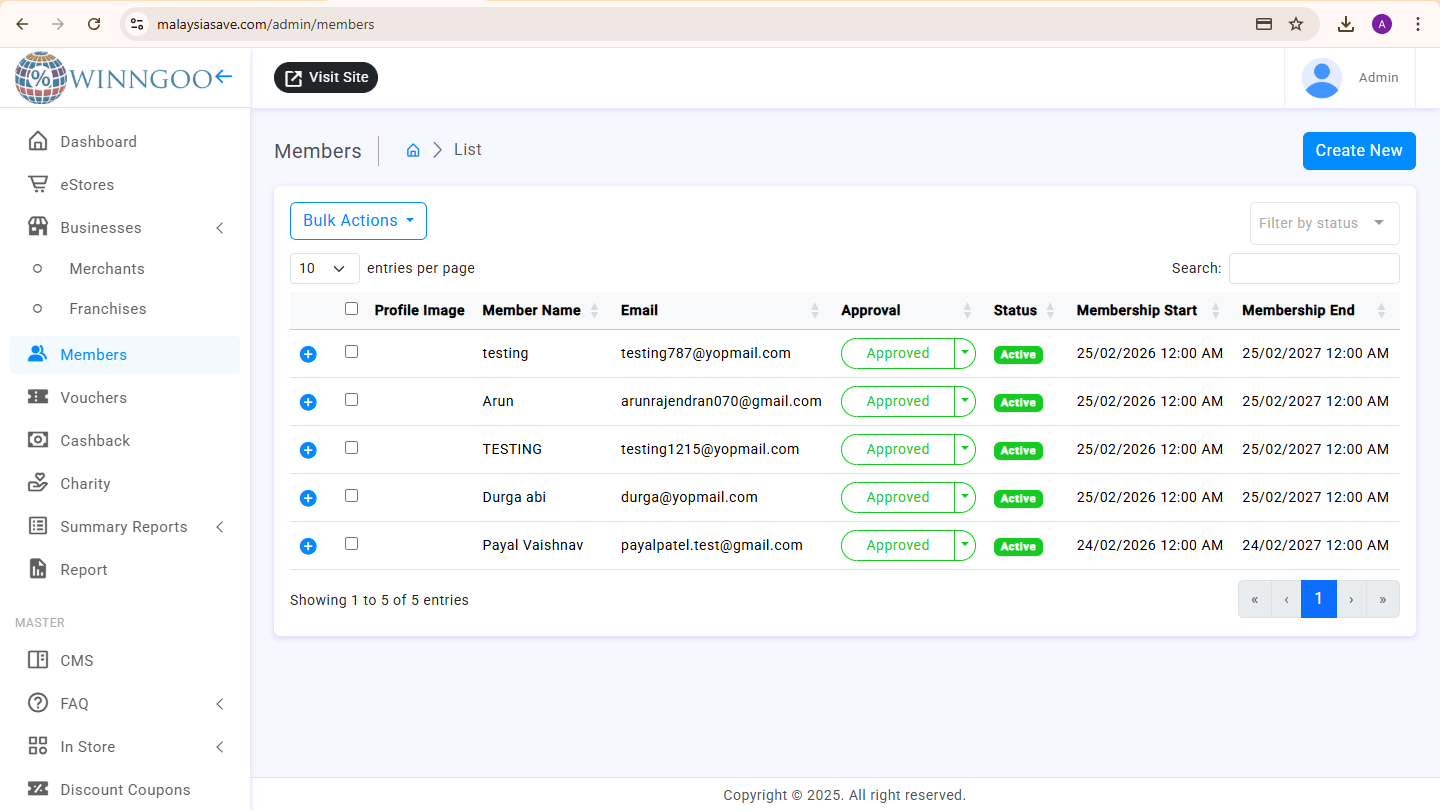Bookmark this page with star icon
This screenshot has width=1440, height=811.
click(1296, 24)
